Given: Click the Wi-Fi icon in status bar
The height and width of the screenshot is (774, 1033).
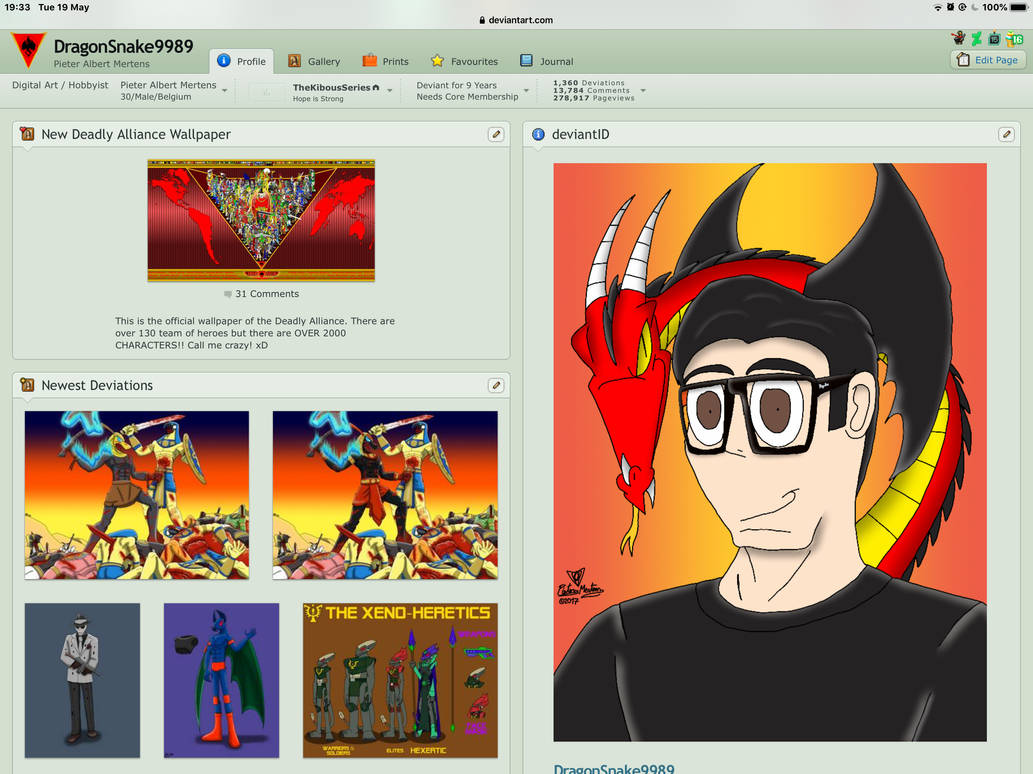Looking at the screenshot, I should [x=937, y=7].
